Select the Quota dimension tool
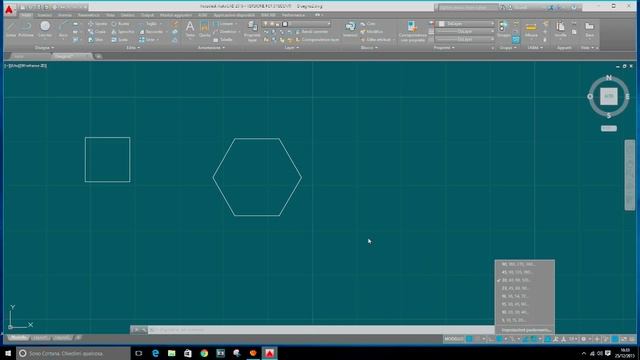The image size is (640, 360). point(204,29)
